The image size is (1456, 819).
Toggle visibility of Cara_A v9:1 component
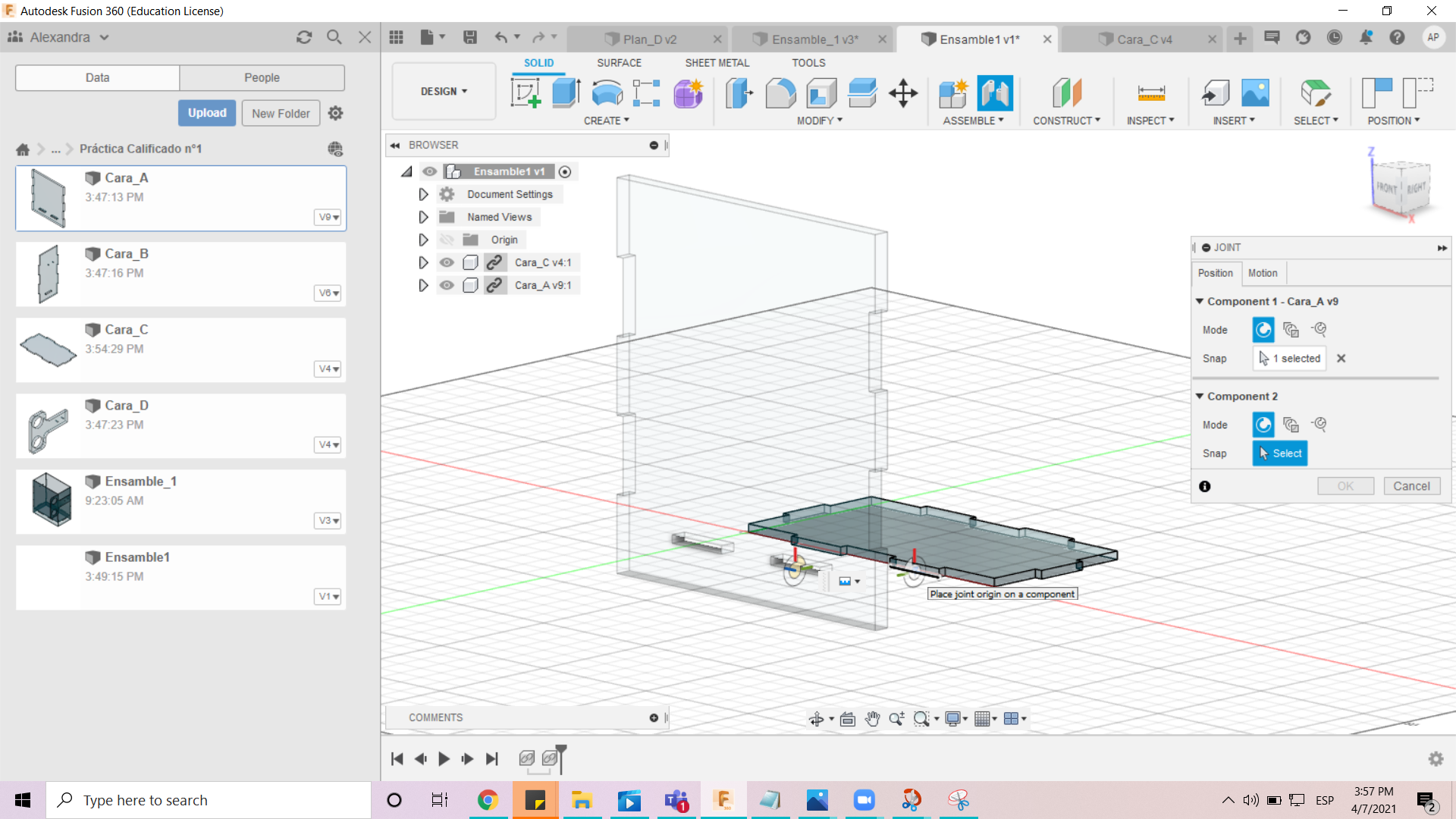pyautogui.click(x=447, y=285)
